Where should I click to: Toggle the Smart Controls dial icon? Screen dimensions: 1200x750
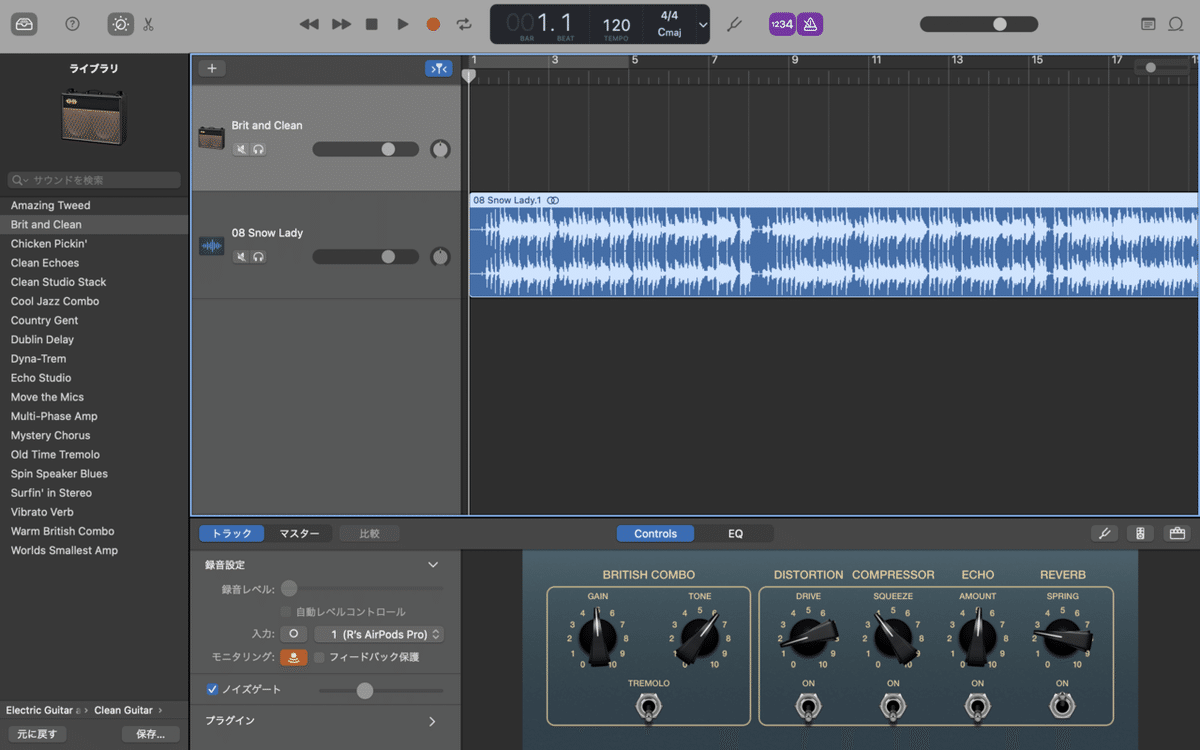coord(120,23)
